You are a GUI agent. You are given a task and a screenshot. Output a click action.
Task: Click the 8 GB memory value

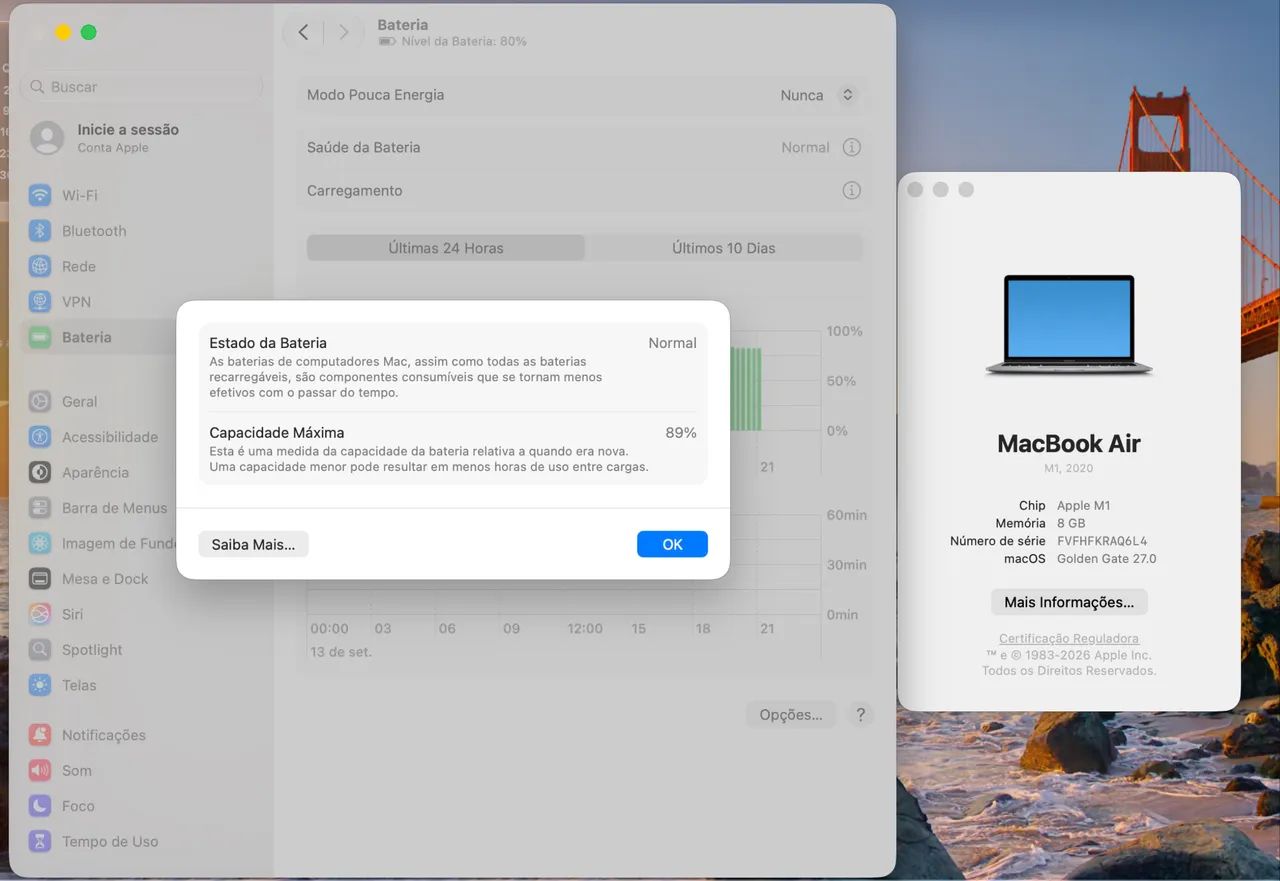[x=1071, y=523]
